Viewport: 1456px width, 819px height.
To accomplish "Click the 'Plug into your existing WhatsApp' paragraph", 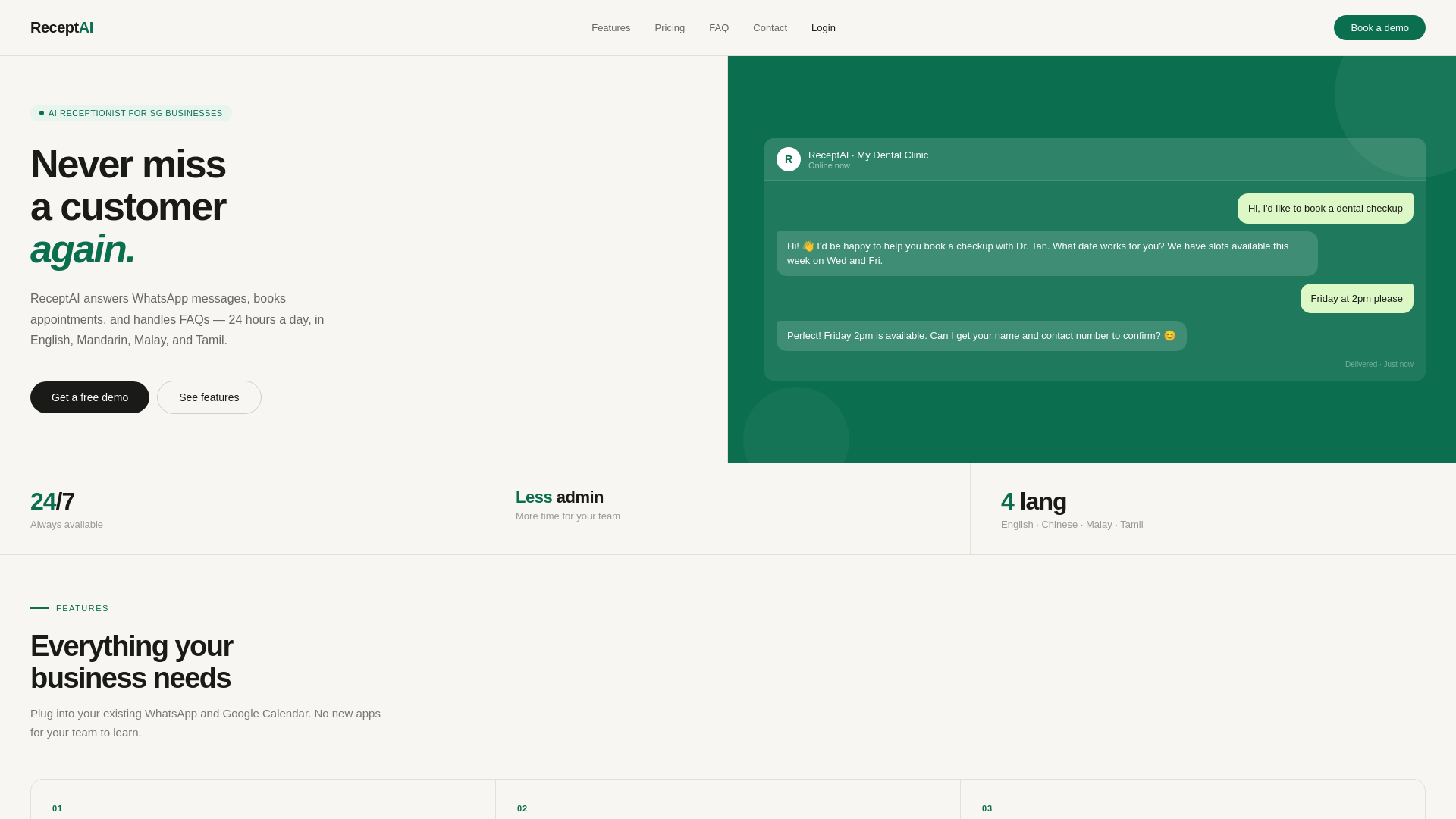I will [x=206, y=723].
